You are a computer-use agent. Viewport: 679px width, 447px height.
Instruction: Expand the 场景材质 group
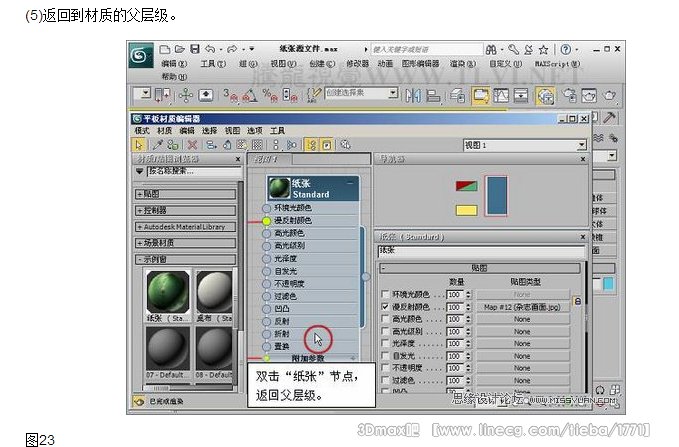point(185,243)
